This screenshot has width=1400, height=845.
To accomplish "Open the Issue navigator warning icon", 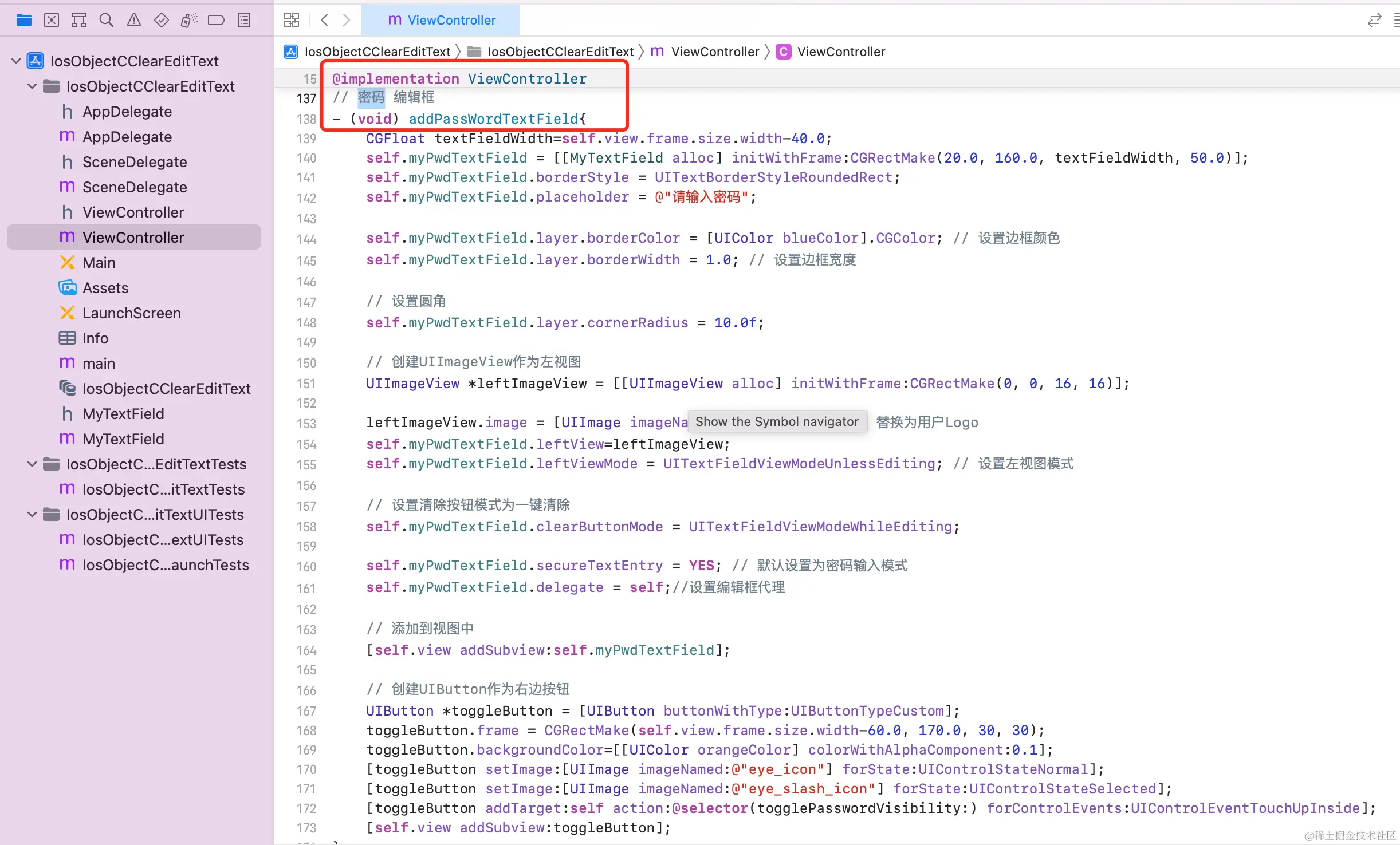I will 134,21.
